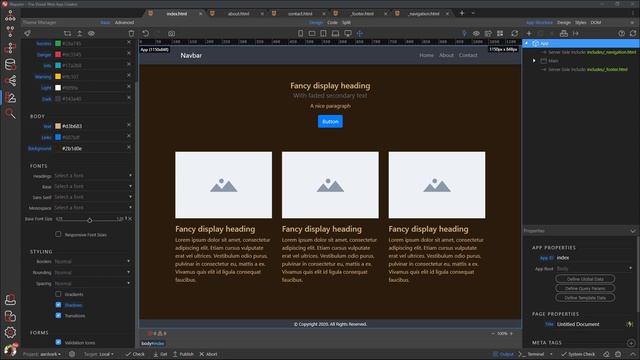Click the magnifier search icon in the sidebar

[10, 113]
